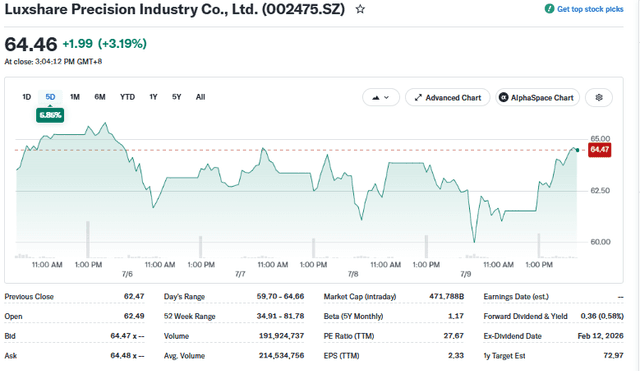The image size is (640, 371).
Task: Click the 65.00 y-axis price label
Action: tap(600, 139)
